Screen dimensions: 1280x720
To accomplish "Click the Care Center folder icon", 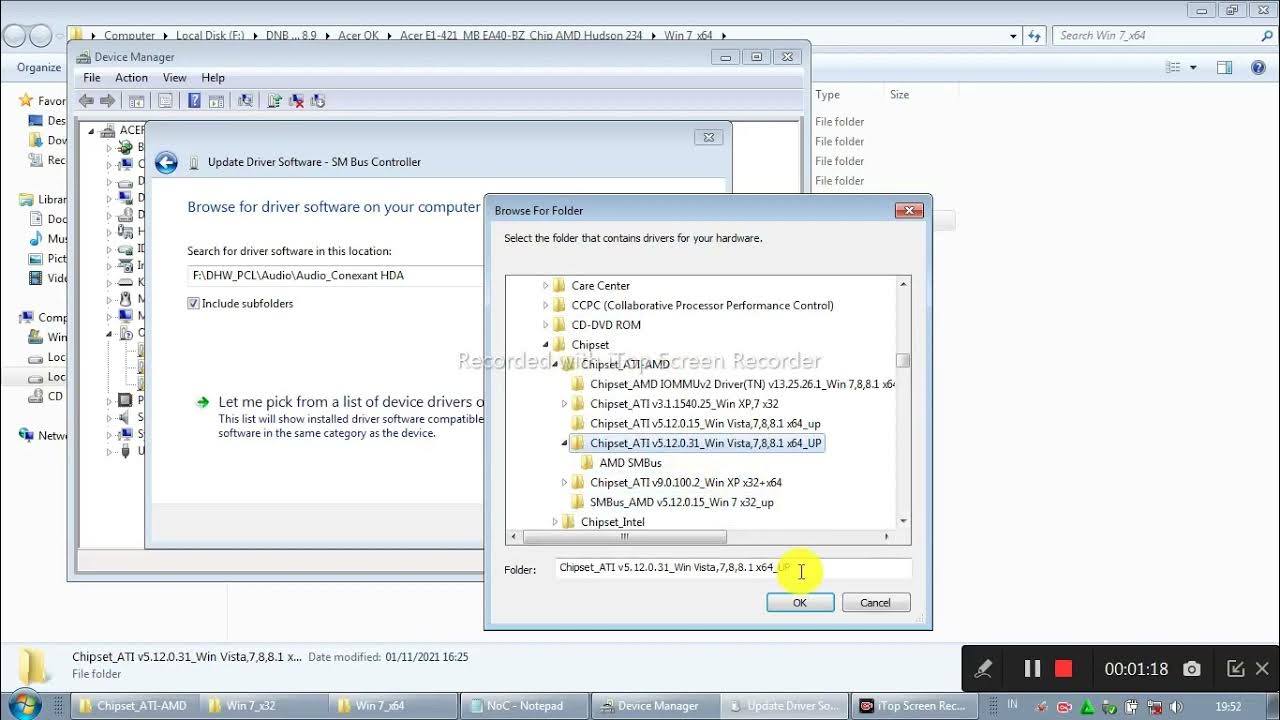I will 559,286.
